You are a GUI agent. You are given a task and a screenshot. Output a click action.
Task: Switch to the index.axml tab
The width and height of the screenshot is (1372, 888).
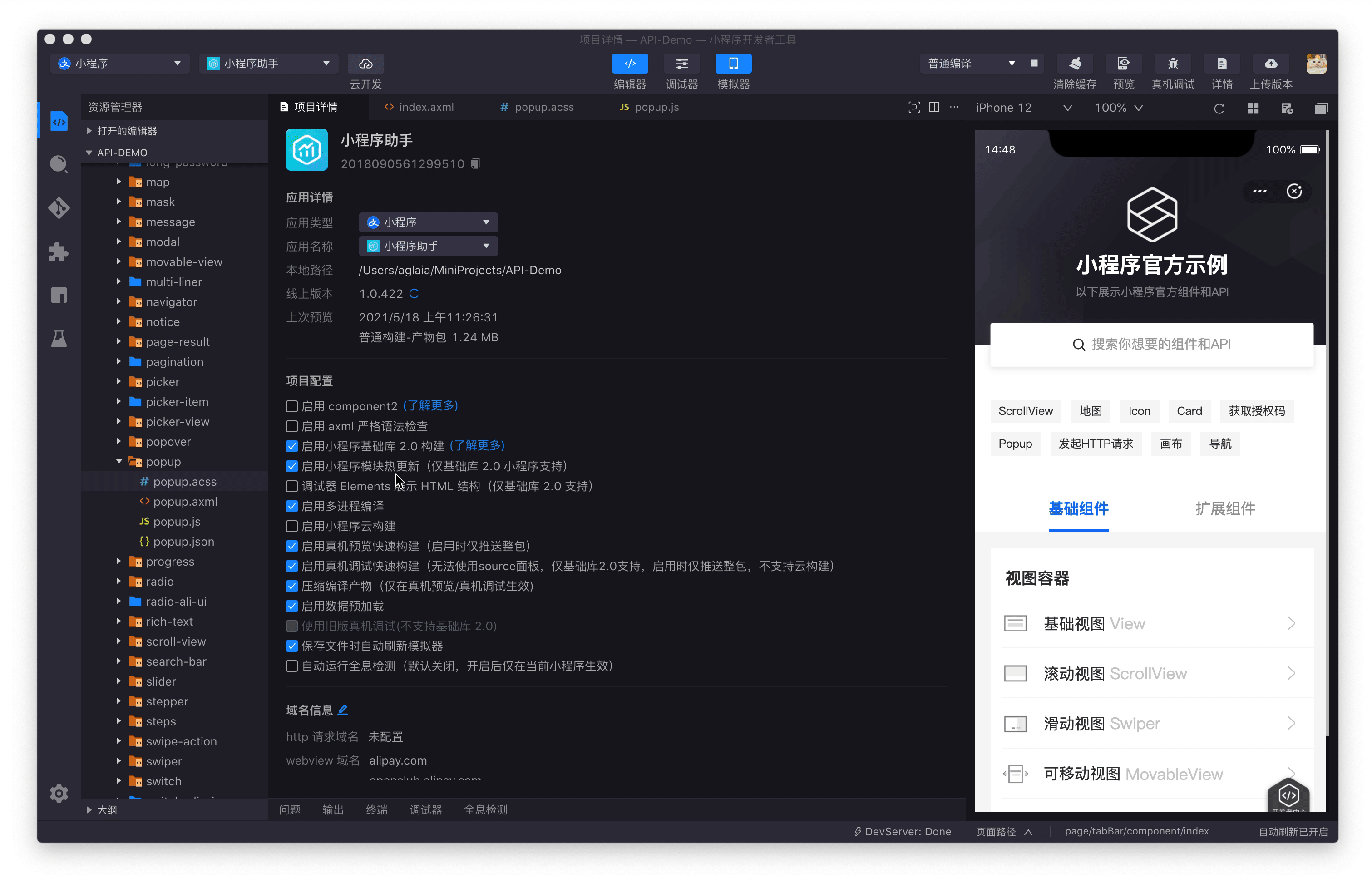point(419,107)
